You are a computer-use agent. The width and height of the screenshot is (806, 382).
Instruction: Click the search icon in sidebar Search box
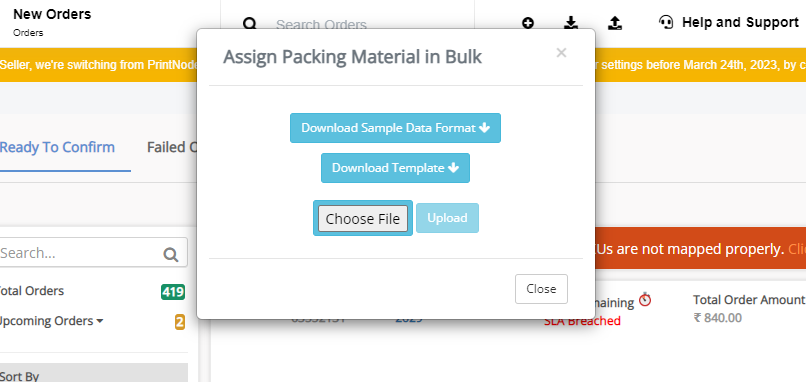coord(171,254)
